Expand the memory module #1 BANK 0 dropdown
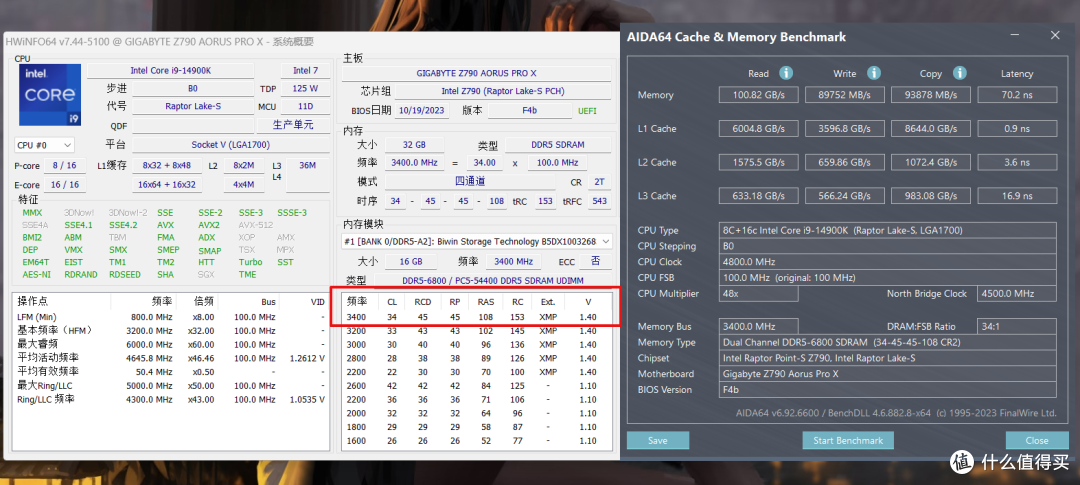The width and height of the screenshot is (1080, 485). (477, 242)
